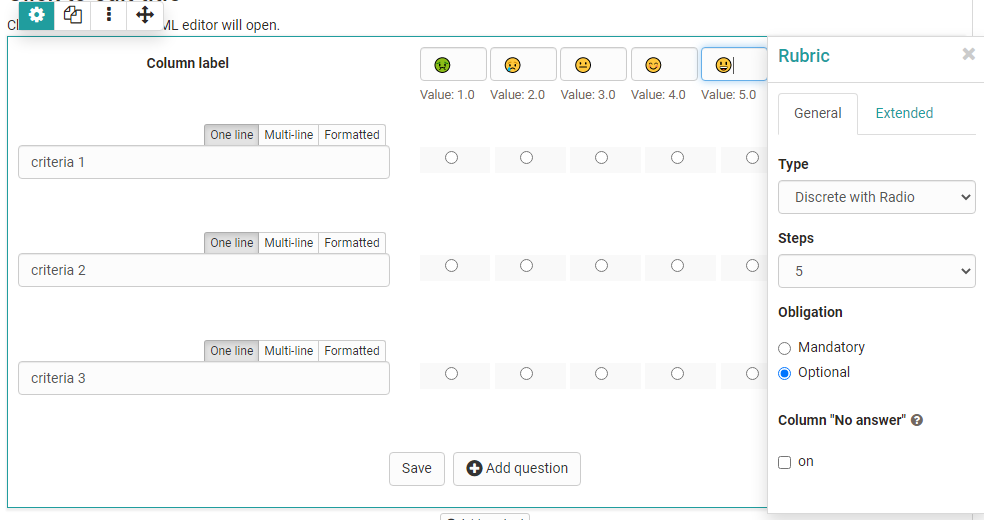Open the three-dot more options menu
The image size is (984, 520).
[x=109, y=15]
